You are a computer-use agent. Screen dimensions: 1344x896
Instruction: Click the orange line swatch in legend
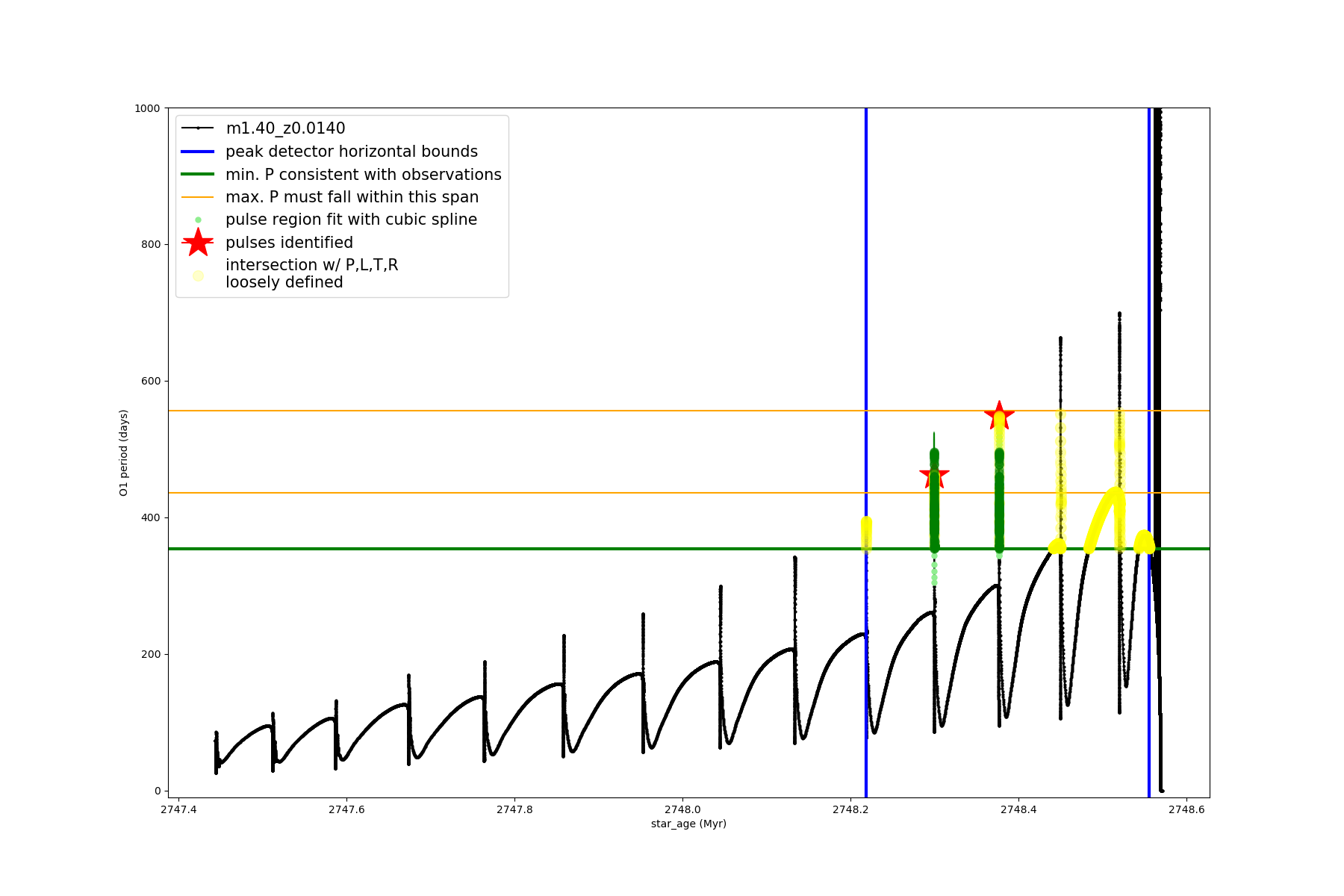(198, 197)
